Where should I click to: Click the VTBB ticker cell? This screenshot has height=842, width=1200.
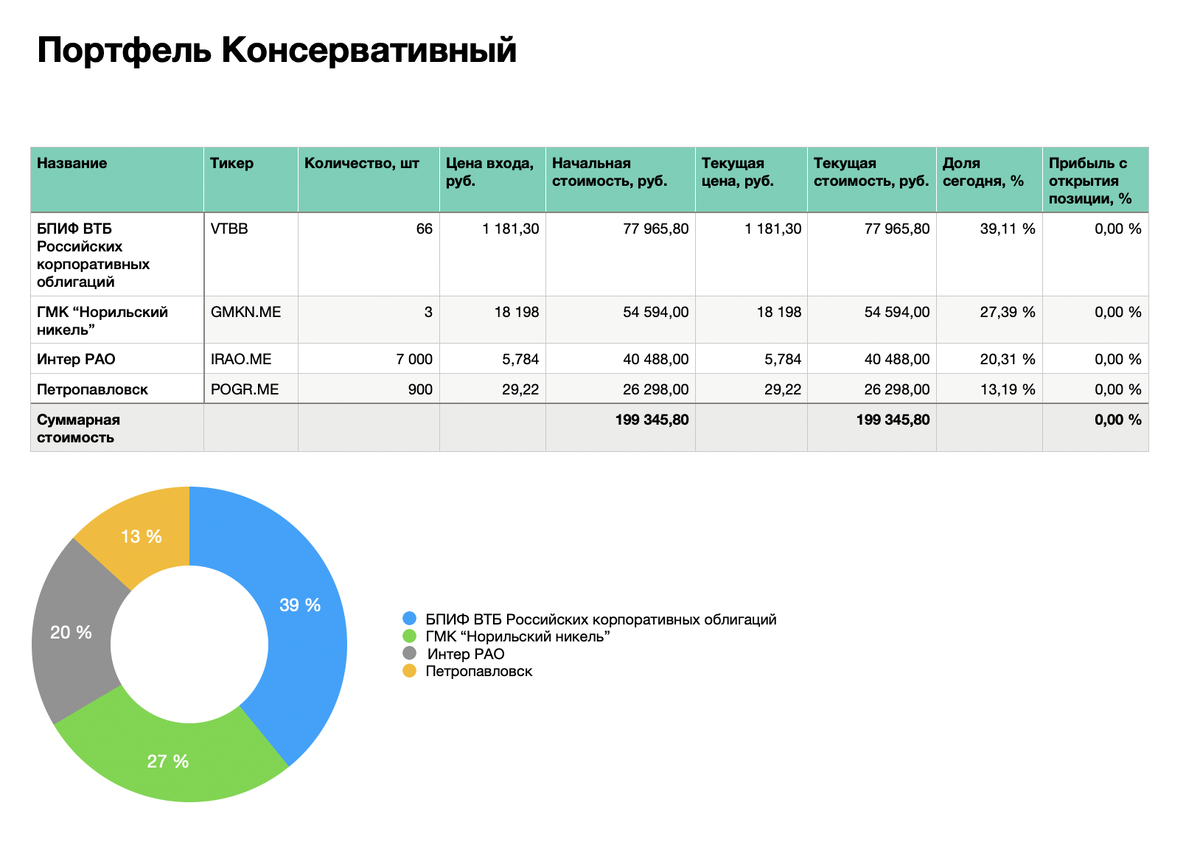coord(251,254)
